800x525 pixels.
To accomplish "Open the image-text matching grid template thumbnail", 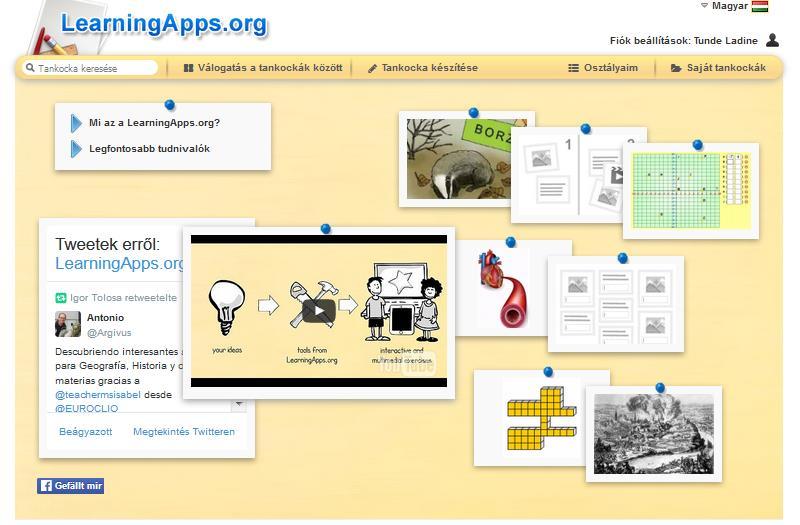I will [x=616, y=304].
